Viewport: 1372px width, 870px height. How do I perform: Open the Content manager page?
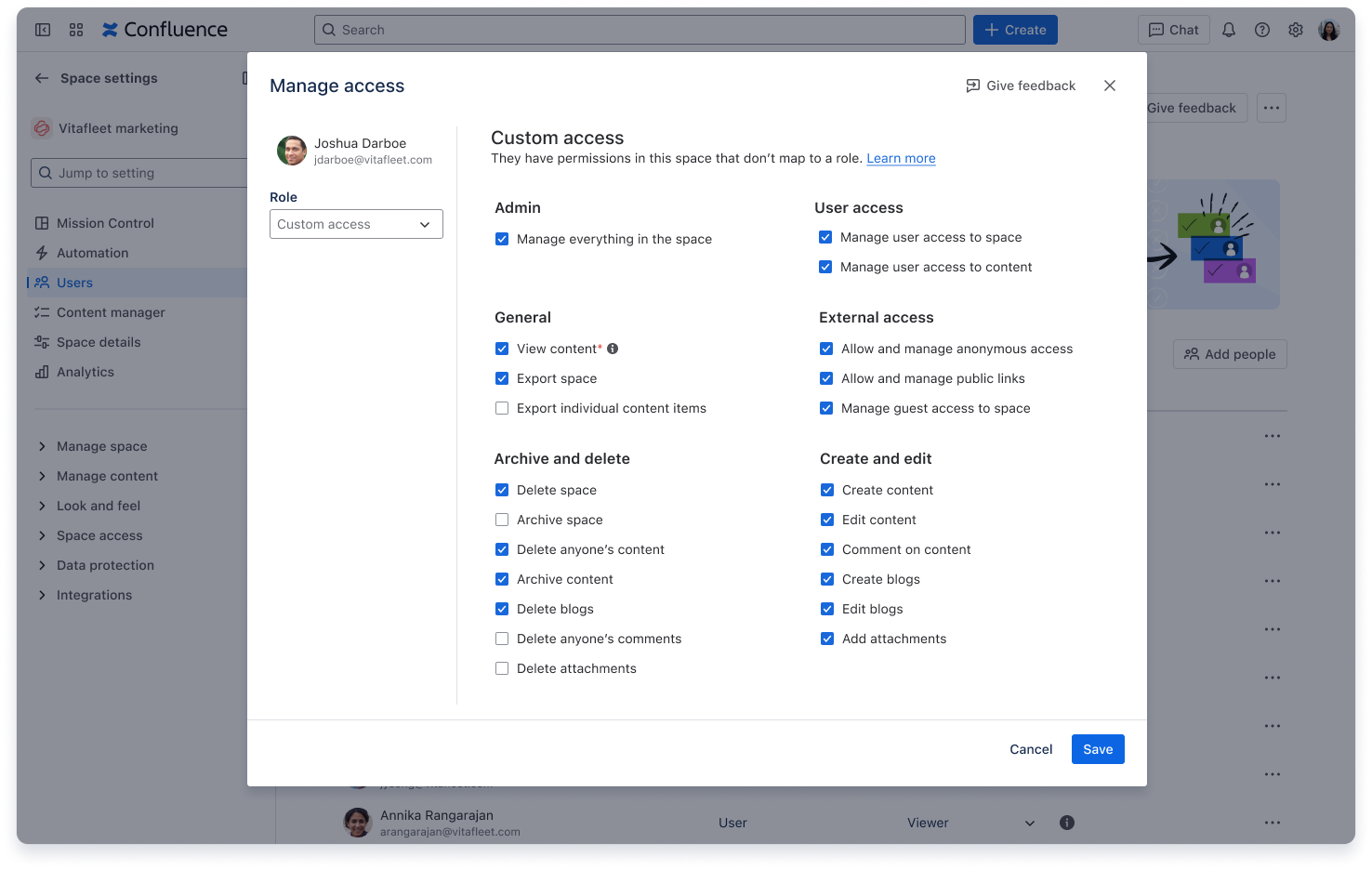(x=110, y=312)
